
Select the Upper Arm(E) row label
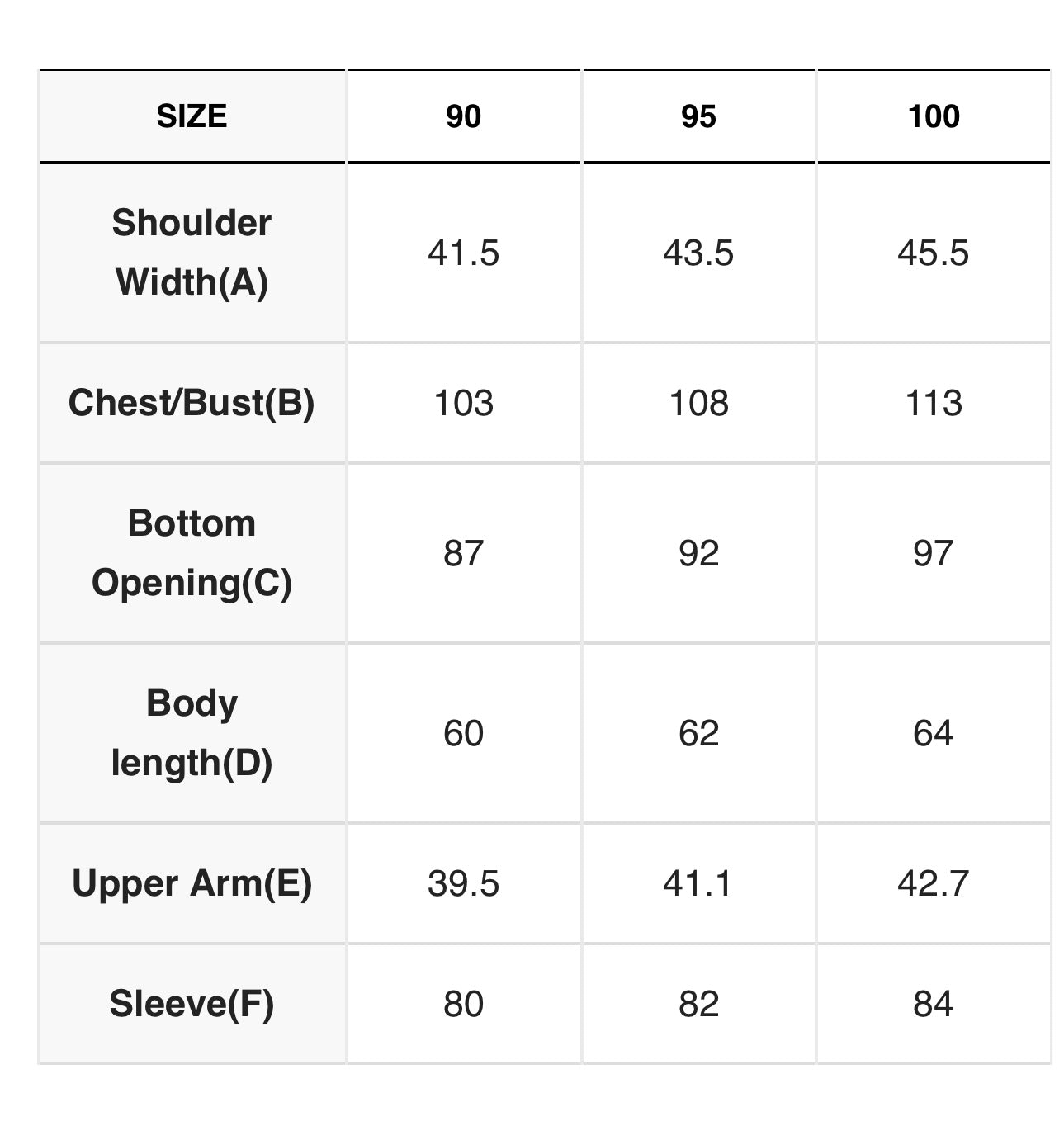[192, 883]
